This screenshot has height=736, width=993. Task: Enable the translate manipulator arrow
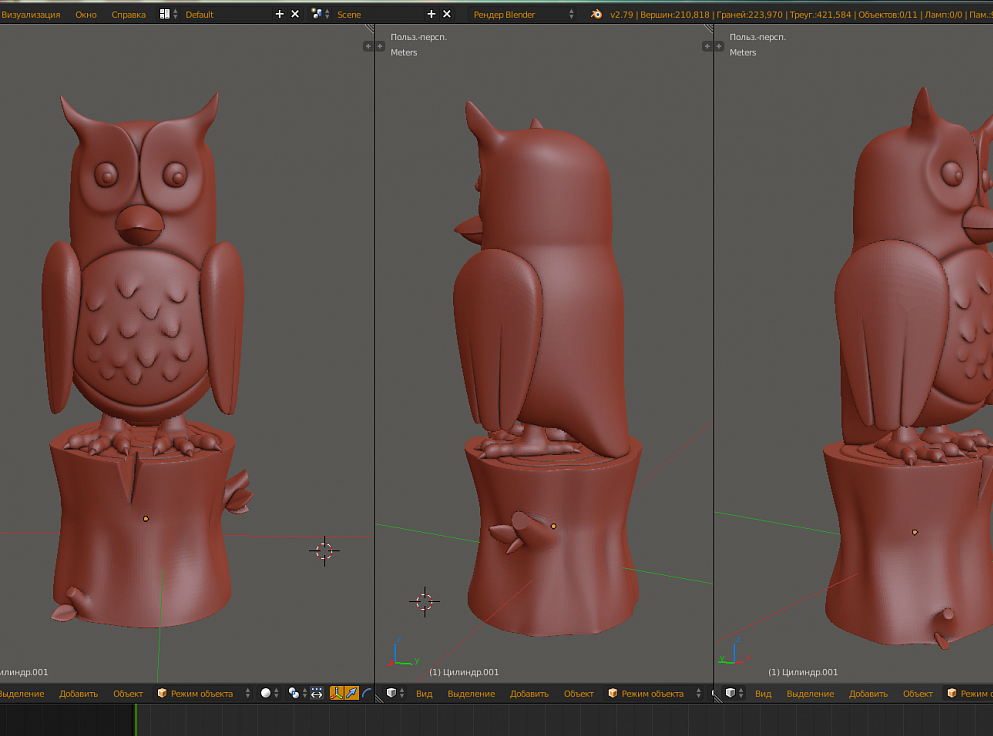(x=352, y=693)
